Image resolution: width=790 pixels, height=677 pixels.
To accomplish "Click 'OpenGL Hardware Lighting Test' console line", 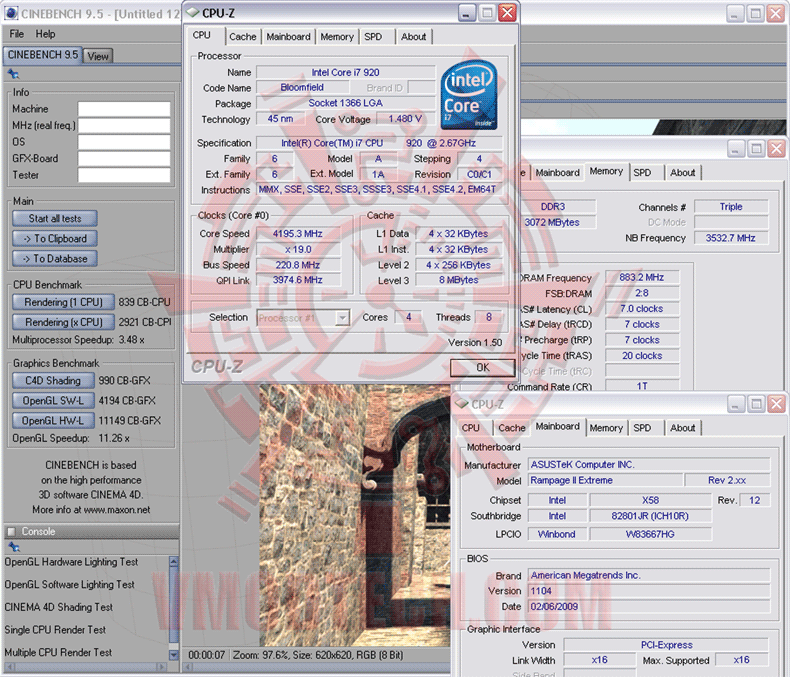I will [x=71, y=562].
